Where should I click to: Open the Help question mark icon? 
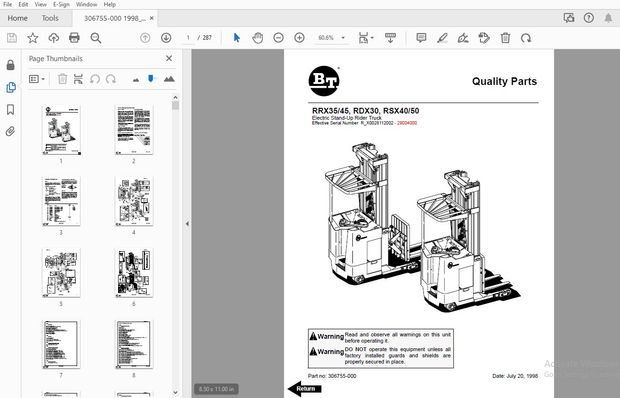tap(589, 18)
